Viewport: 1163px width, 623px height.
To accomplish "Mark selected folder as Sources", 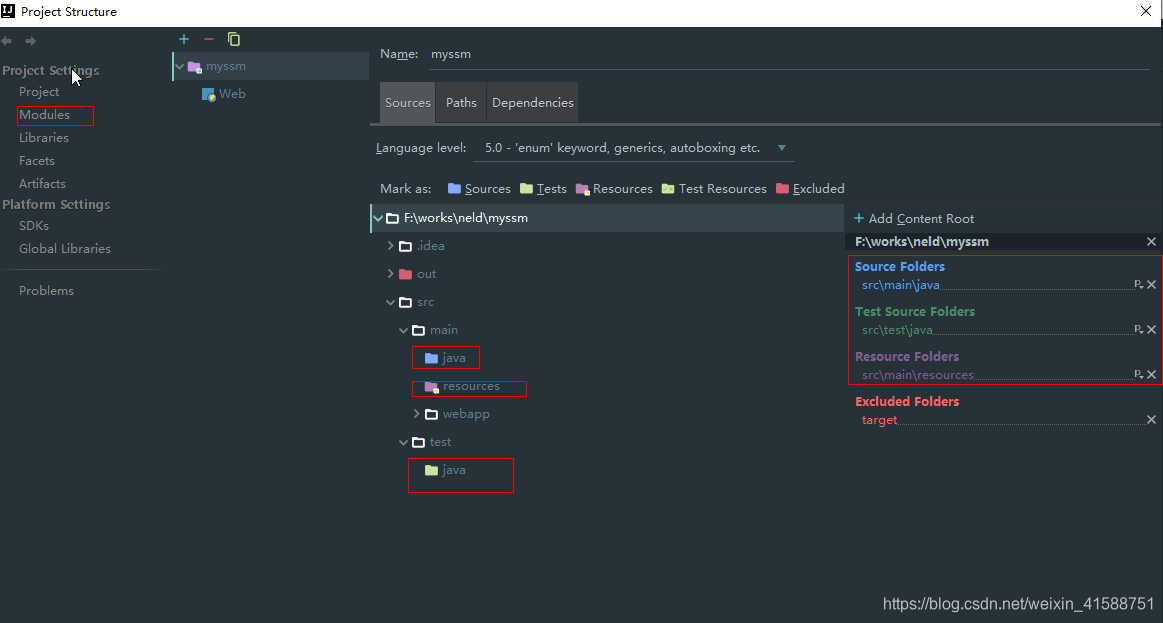I will (x=486, y=188).
